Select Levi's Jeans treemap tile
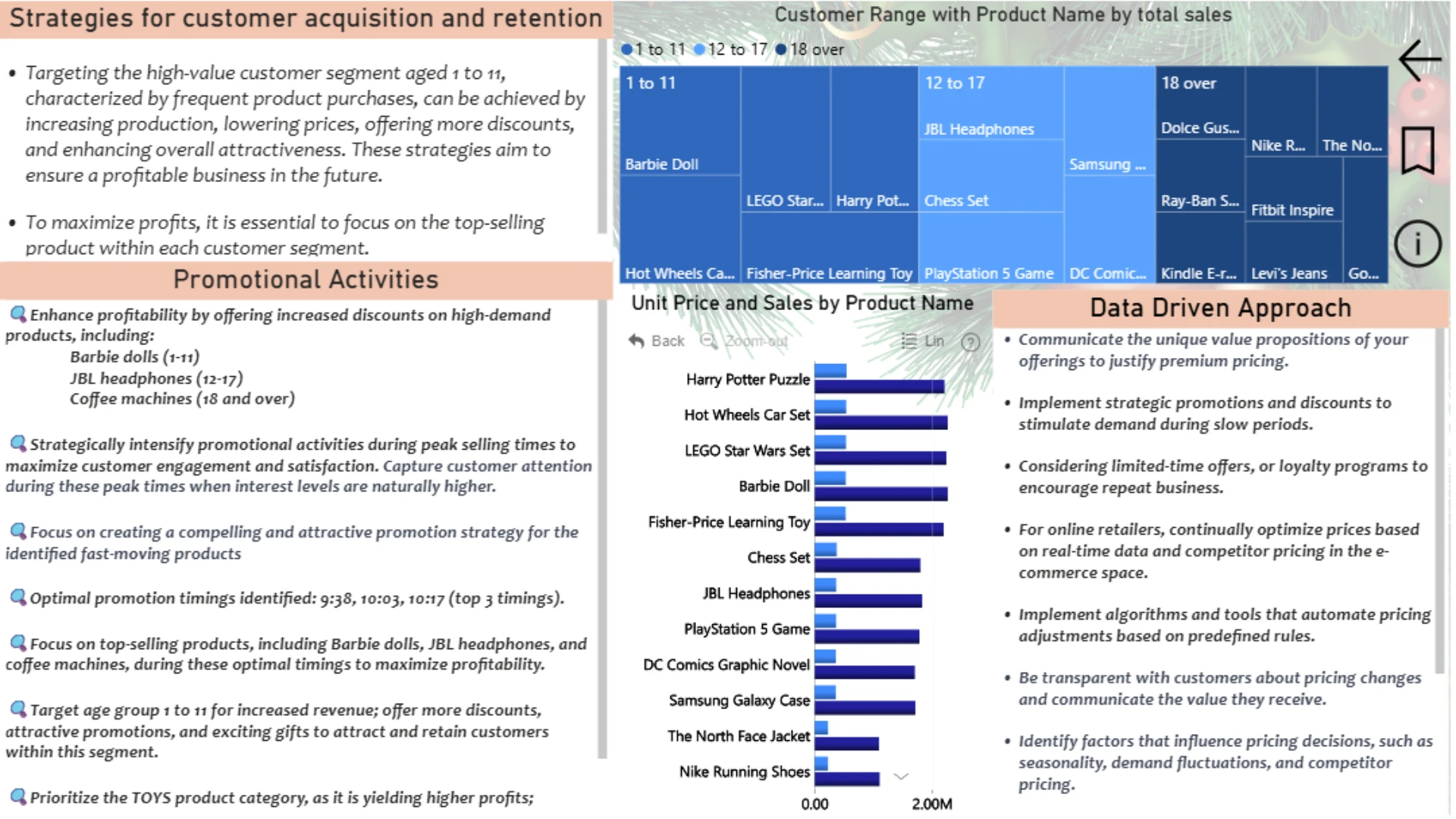1456x819 pixels. coord(1293,253)
